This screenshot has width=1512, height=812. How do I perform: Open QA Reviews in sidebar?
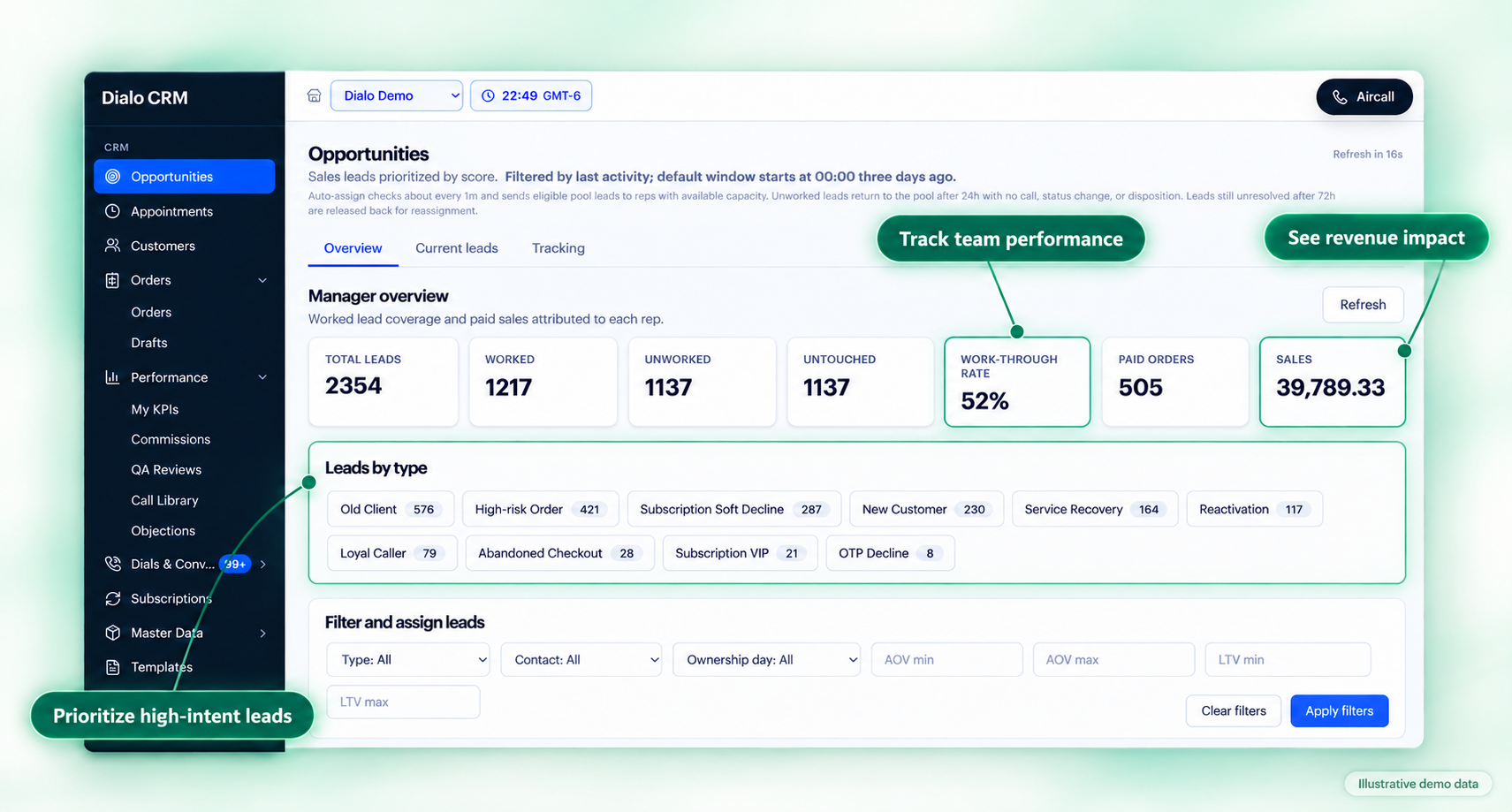(x=166, y=470)
